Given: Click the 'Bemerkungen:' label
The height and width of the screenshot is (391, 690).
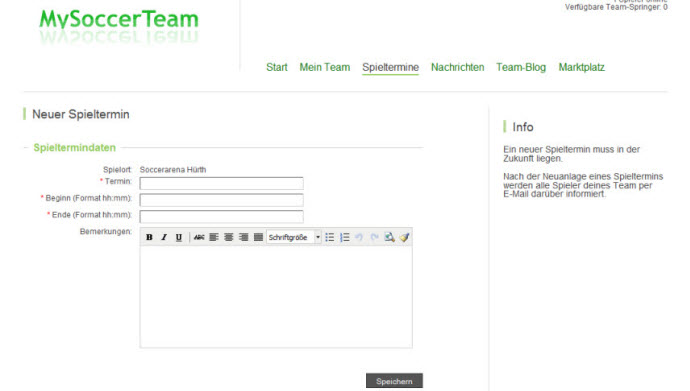Looking at the screenshot, I should 106,231.
